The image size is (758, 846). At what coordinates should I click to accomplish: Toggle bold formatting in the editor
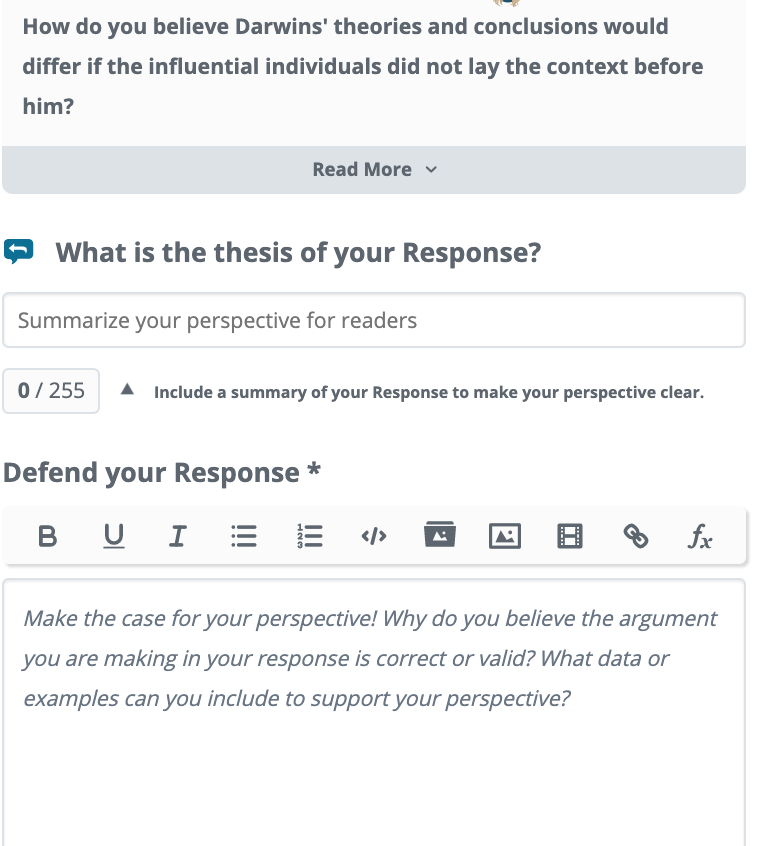(47, 536)
